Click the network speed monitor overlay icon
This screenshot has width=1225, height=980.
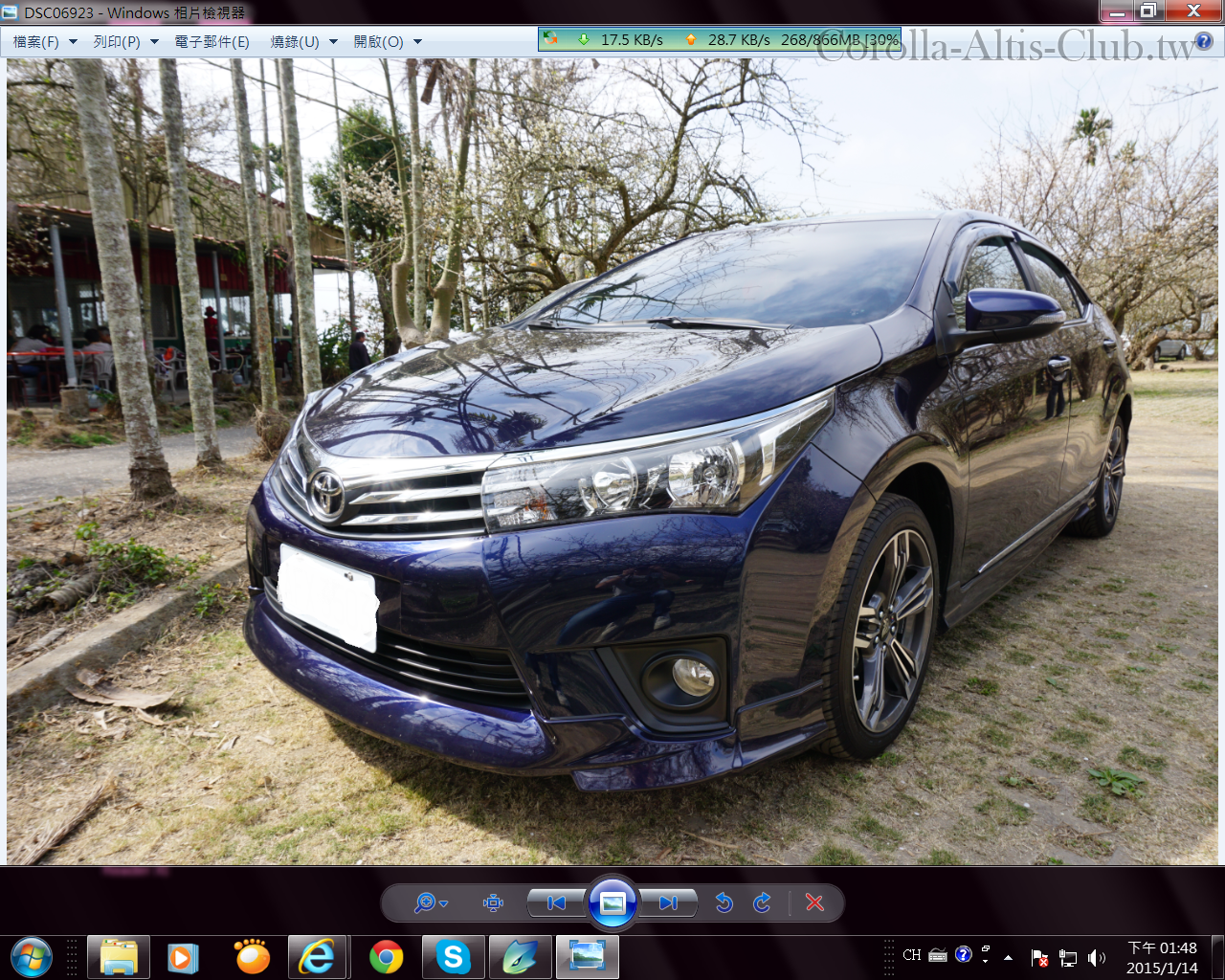coord(550,39)
